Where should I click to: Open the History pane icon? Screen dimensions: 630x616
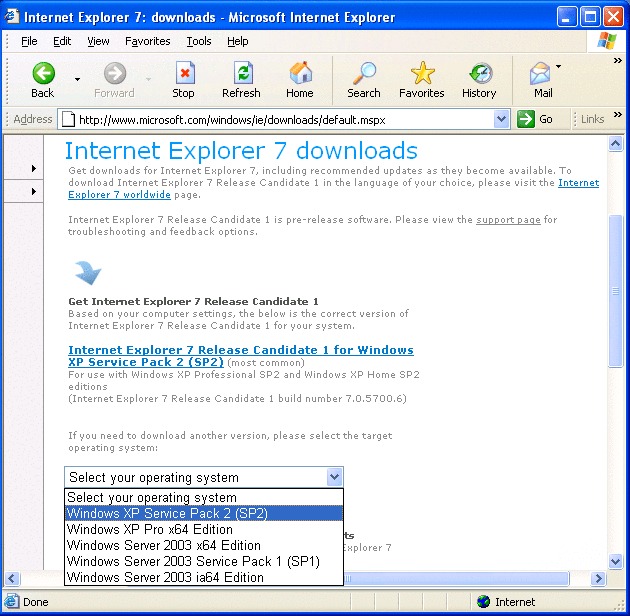[481, 74]
